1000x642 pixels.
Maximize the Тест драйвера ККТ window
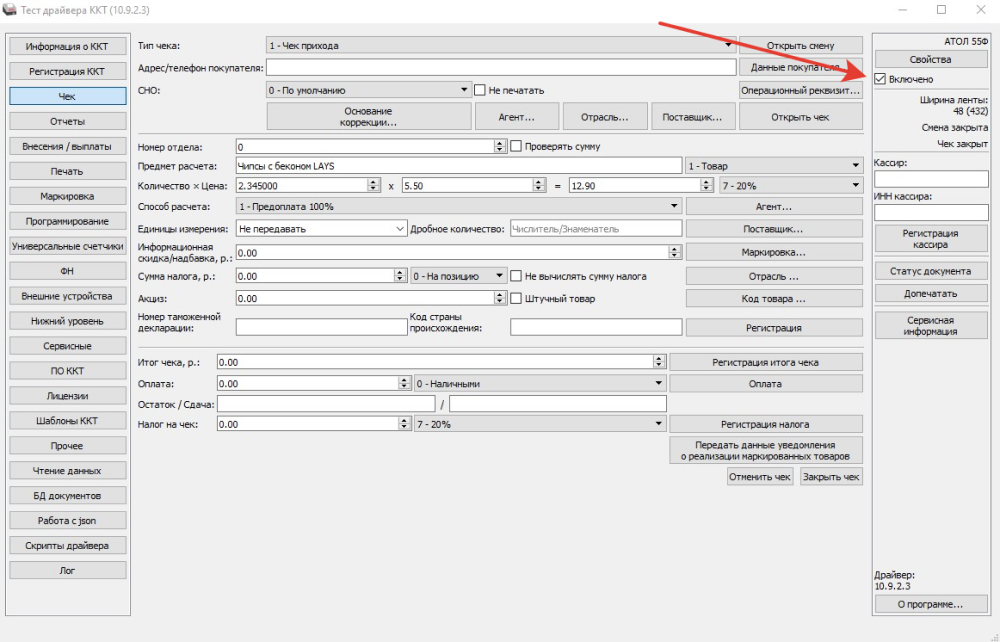click(x=941, y=10)
